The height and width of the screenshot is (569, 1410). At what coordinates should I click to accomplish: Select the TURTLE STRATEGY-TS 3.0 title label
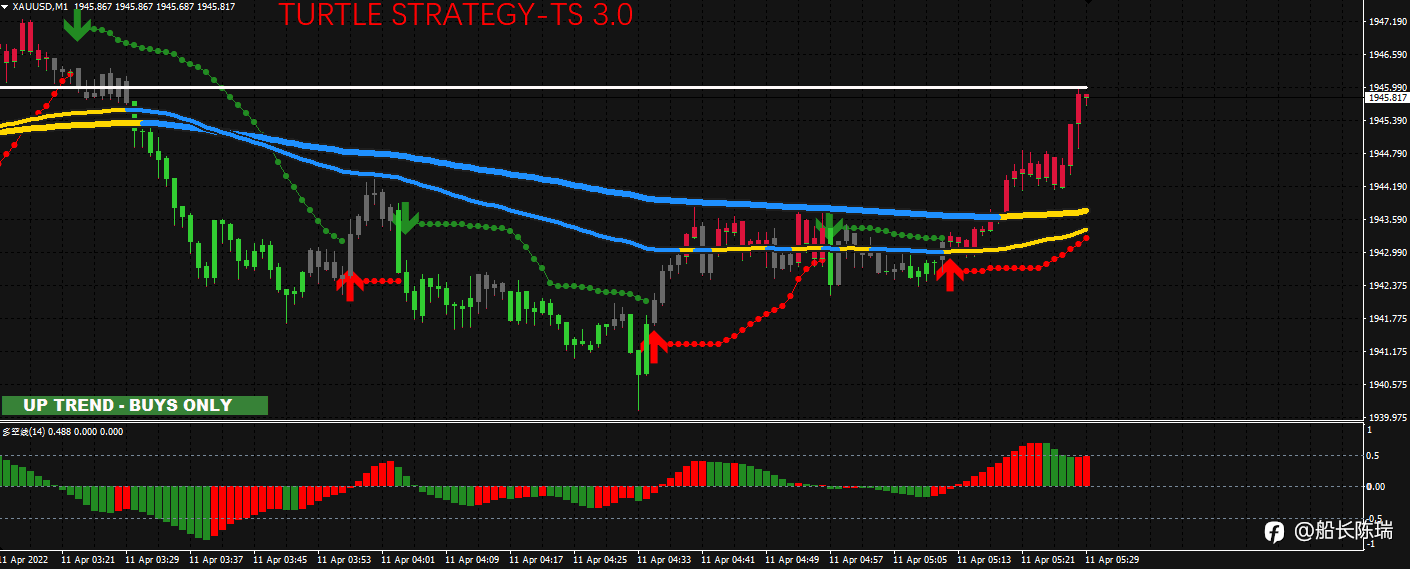coord(455,15)
